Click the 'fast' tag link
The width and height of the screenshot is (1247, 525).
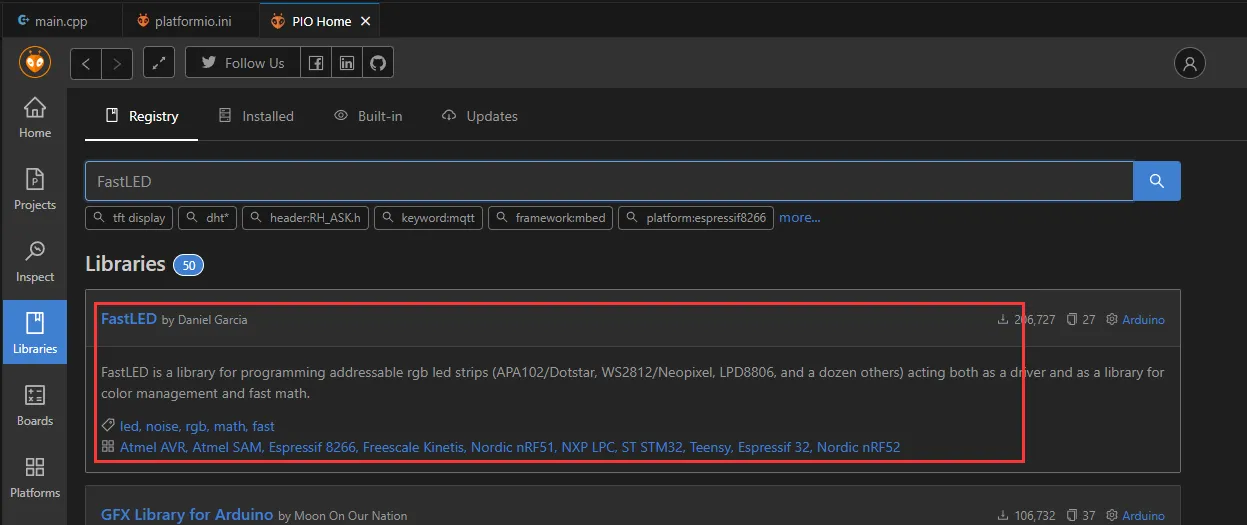click(x=263, y=426)
